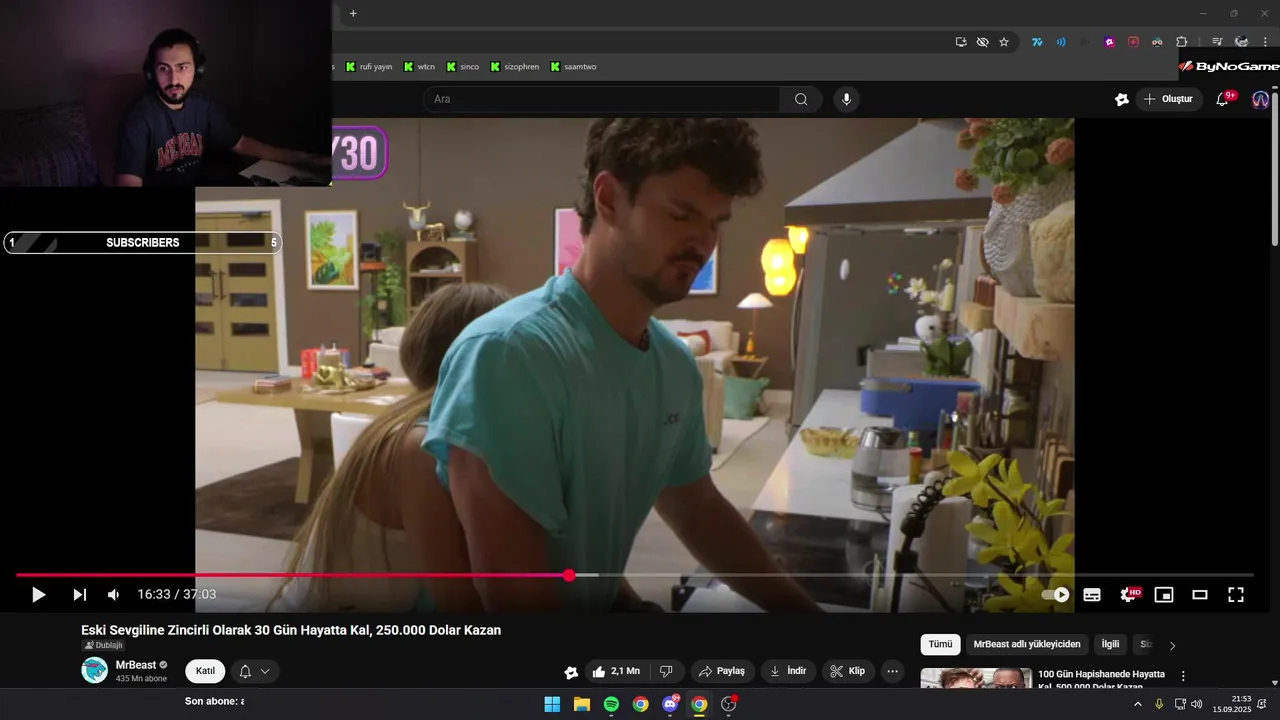1280x720 pixels.
Task: Select the Tümü chip
Action: click(x=941, y=645)
